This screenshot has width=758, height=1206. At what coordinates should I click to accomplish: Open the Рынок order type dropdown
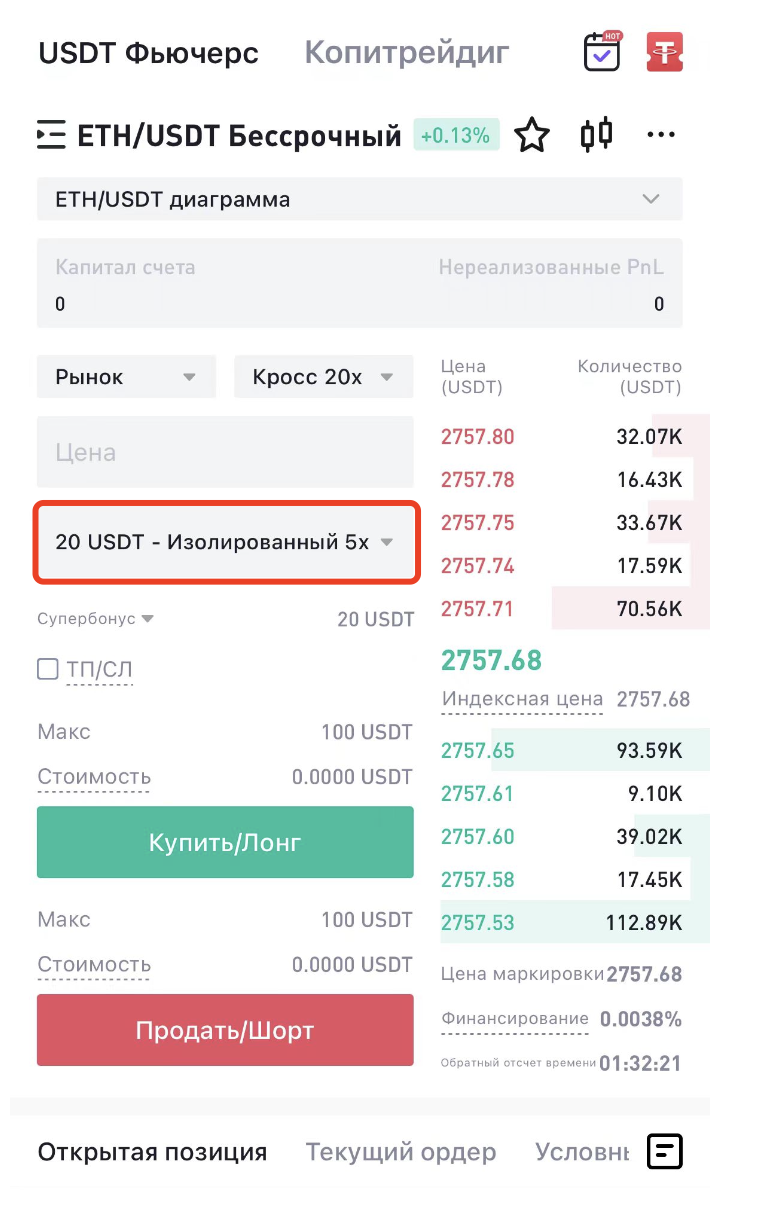coord(126,377)
